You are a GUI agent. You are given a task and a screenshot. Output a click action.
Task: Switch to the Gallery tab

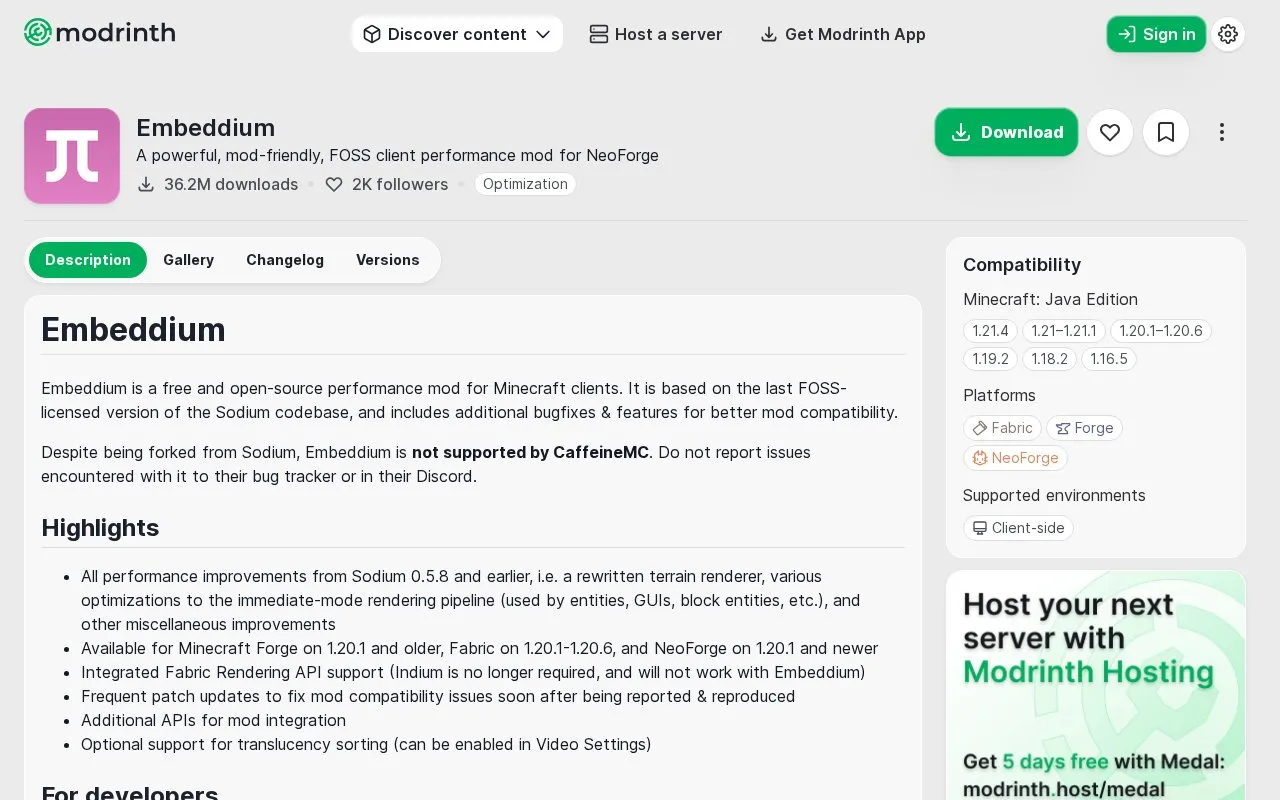pyautogui.click(x=189, y=260)
